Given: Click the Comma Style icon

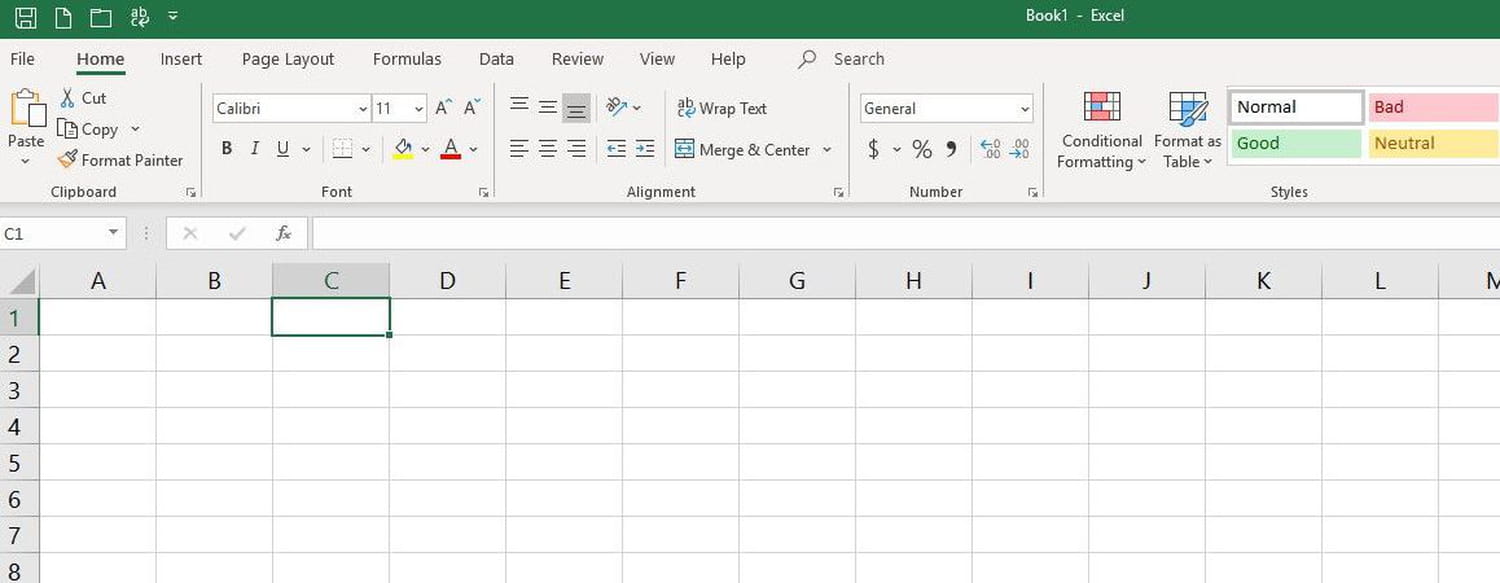Looking at the screenshot, I should point(950,148).
